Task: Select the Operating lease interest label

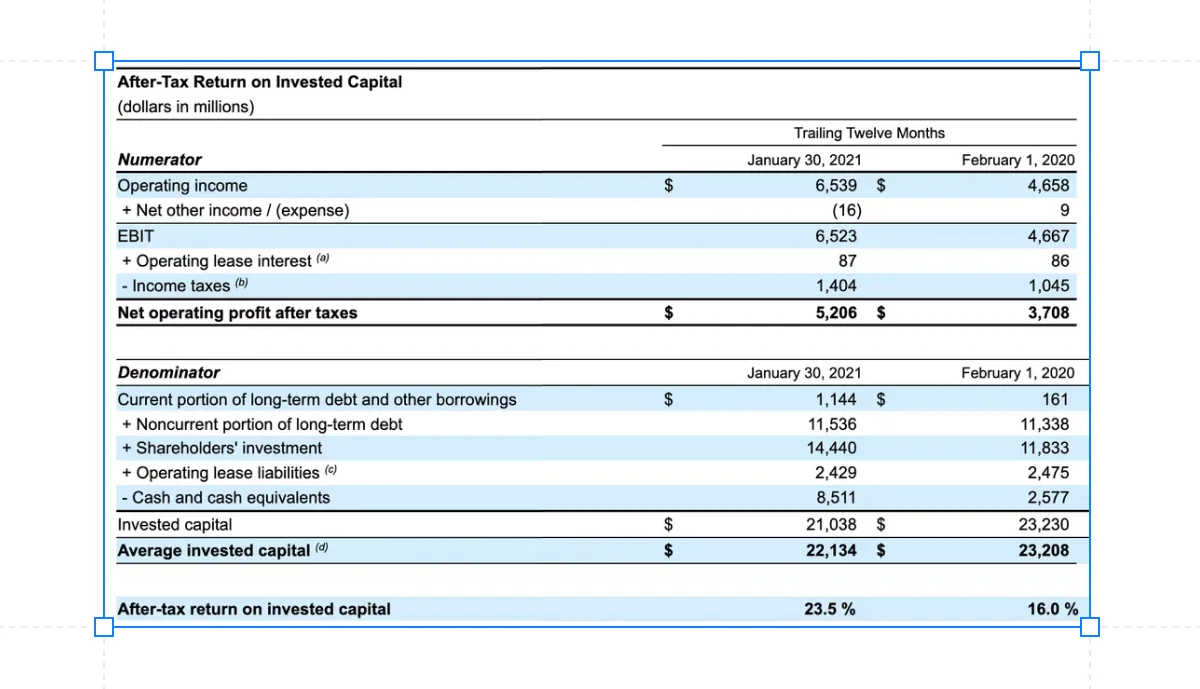Action: 225,261
